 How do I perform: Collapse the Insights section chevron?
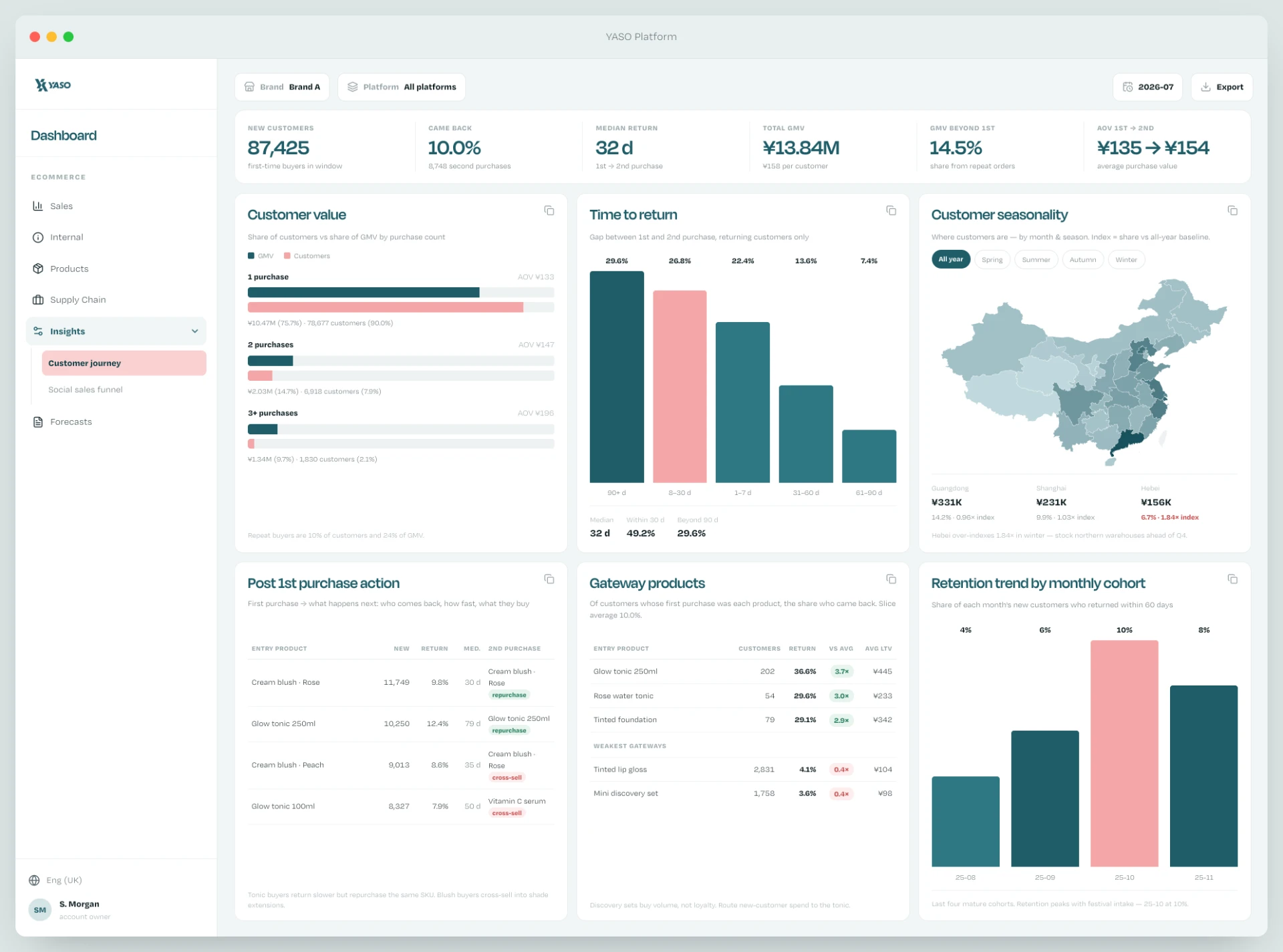pos(194,331)
